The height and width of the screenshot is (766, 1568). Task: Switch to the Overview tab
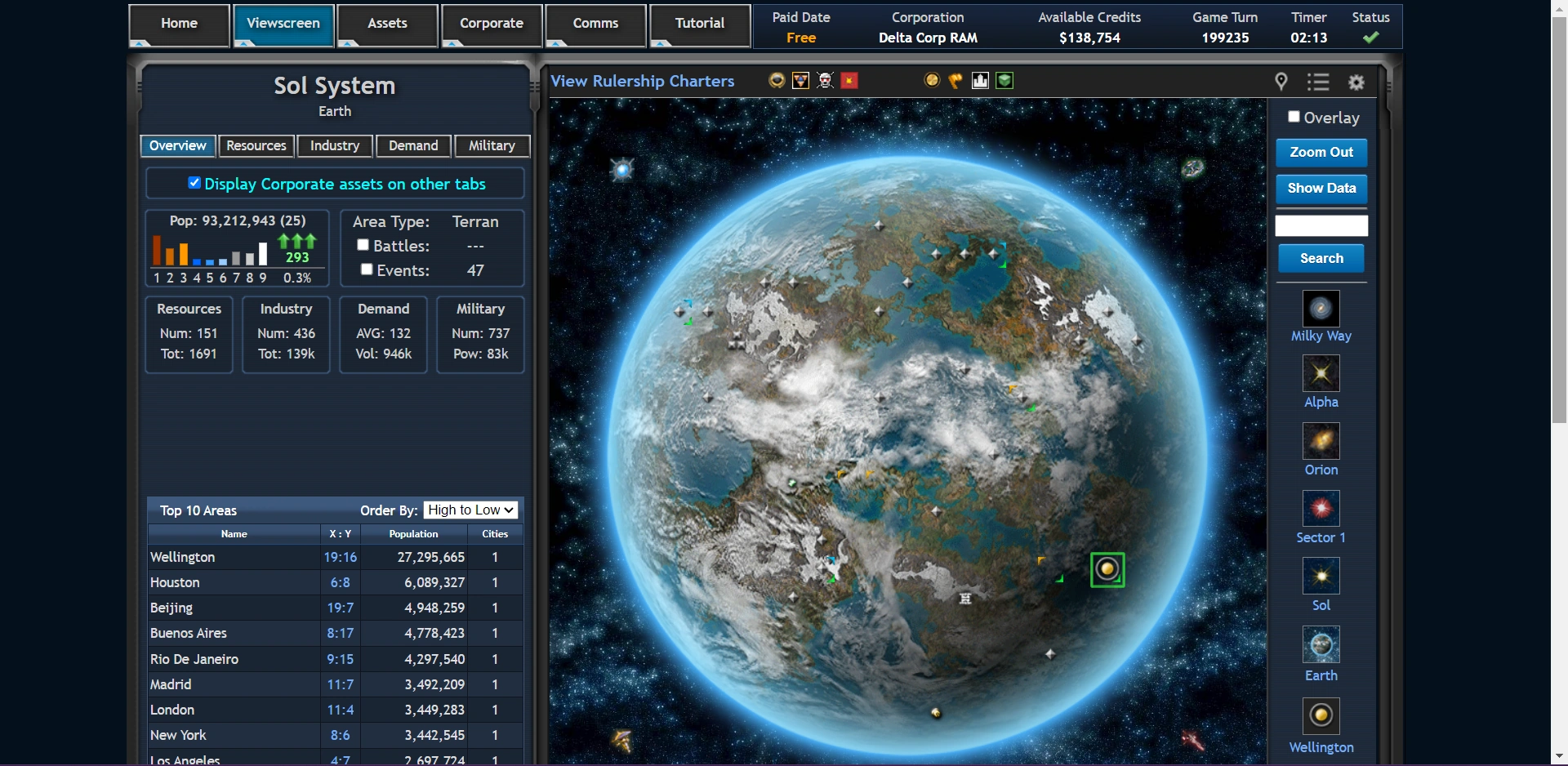[x=178, y=146]
